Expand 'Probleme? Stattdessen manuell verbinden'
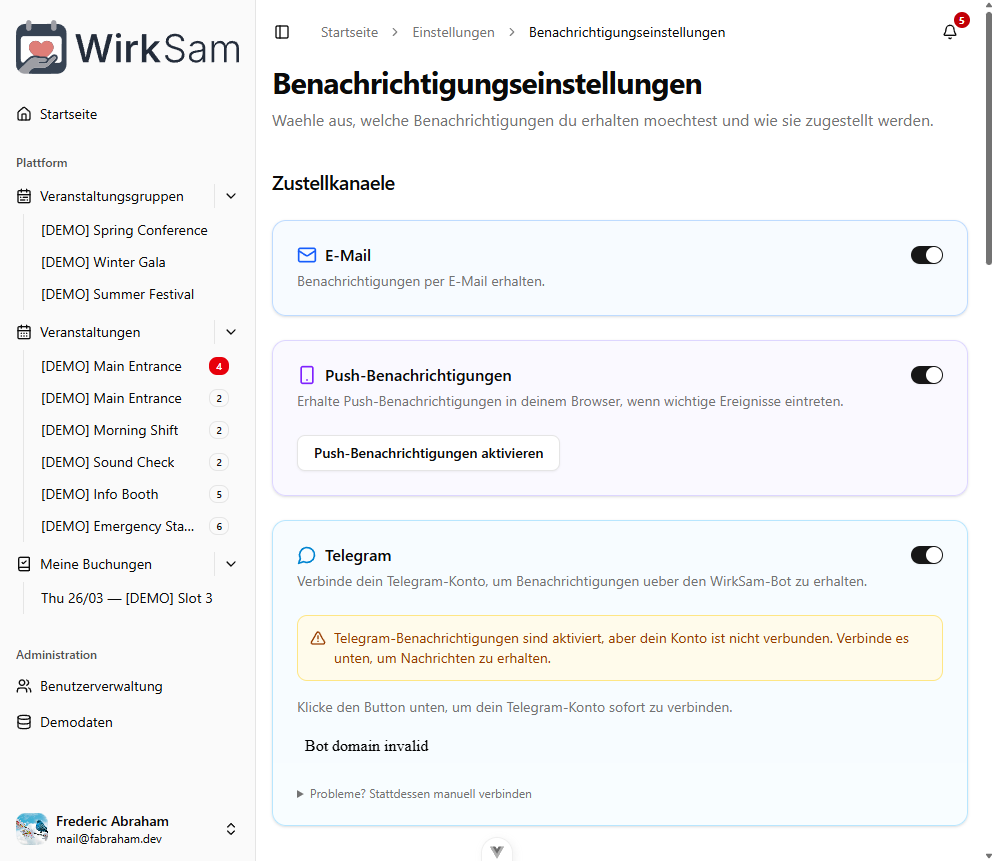The width and height of the screenshot is (994, 861). pyautogui.click(x=415, y=794)
